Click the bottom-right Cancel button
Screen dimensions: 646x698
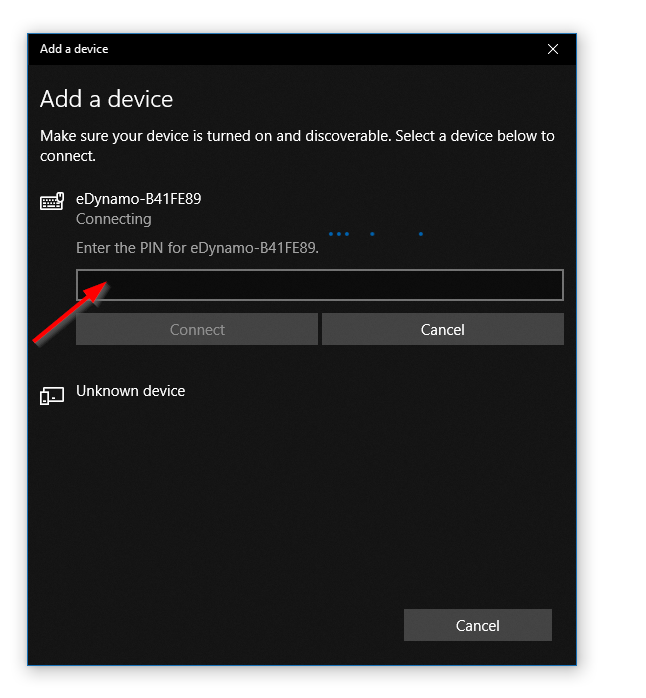(477, 625)
